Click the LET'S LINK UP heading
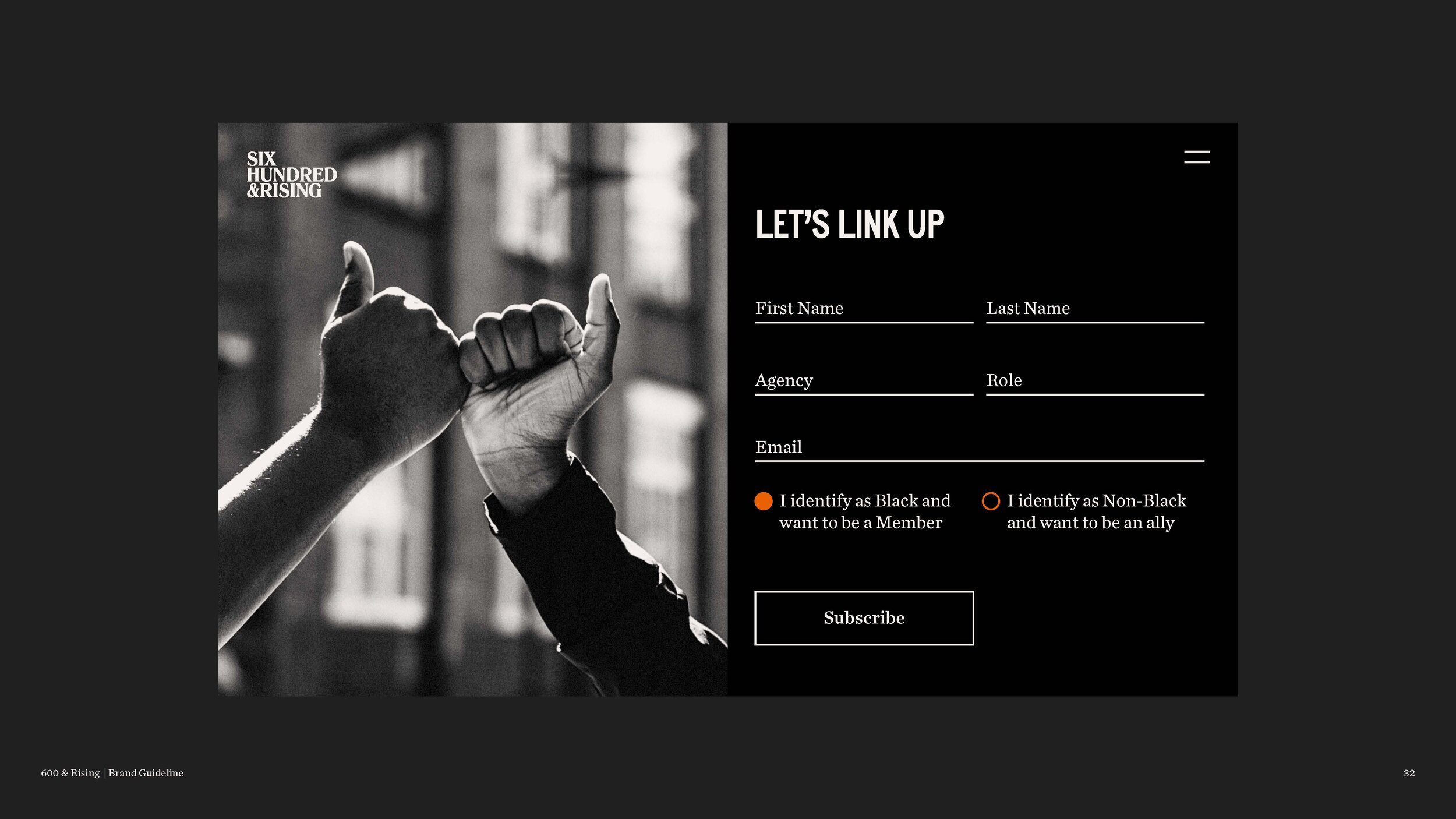The image size is (1456, 819). (850, 224)
